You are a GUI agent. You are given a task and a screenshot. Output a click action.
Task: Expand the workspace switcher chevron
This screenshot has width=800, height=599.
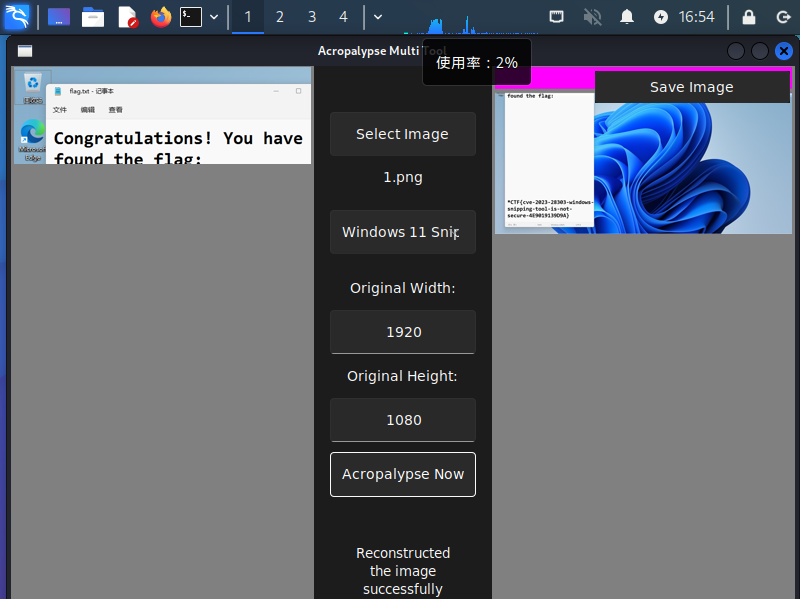(x=377, y=17)
